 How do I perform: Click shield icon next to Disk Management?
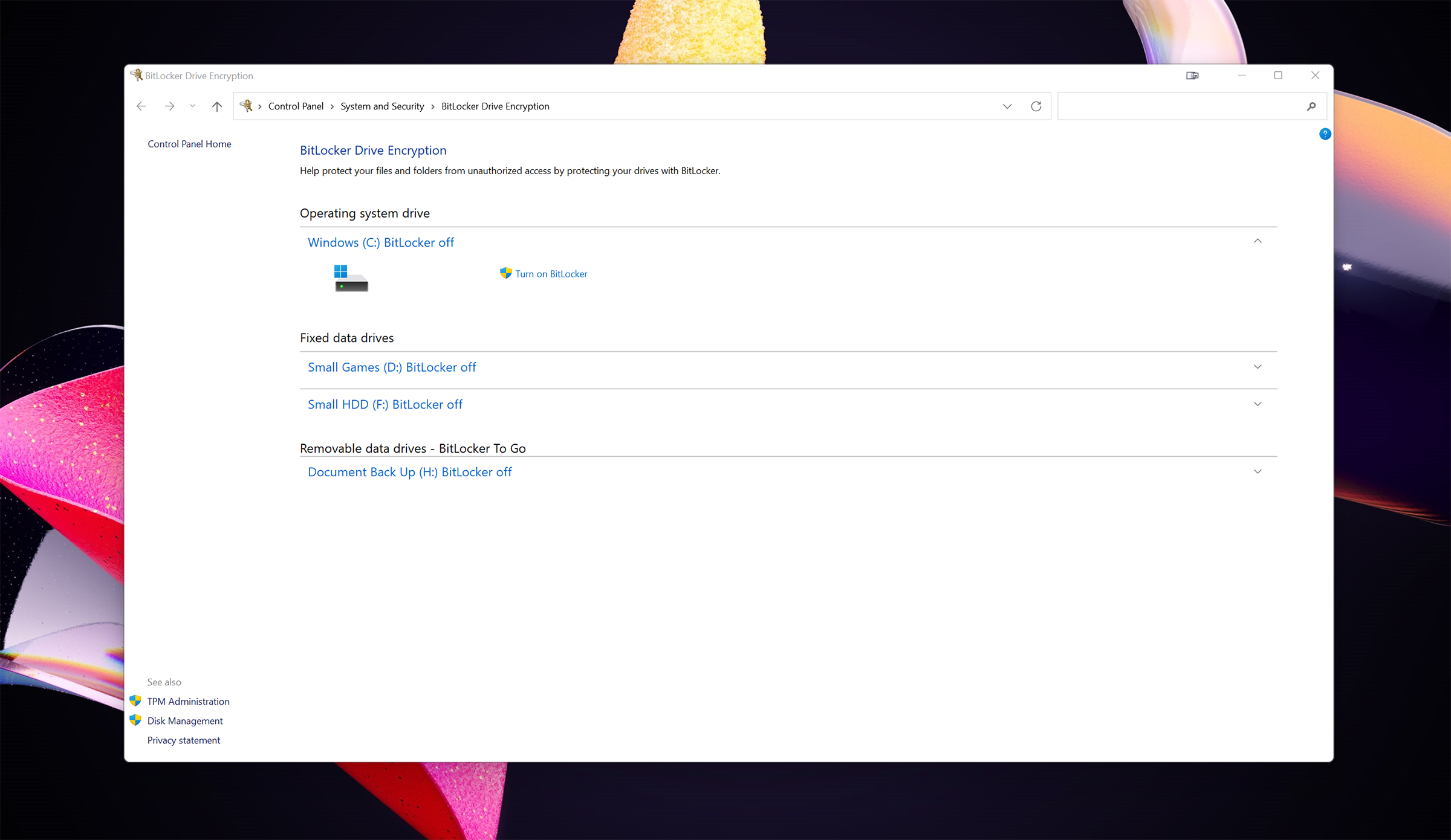click(135, 720)
